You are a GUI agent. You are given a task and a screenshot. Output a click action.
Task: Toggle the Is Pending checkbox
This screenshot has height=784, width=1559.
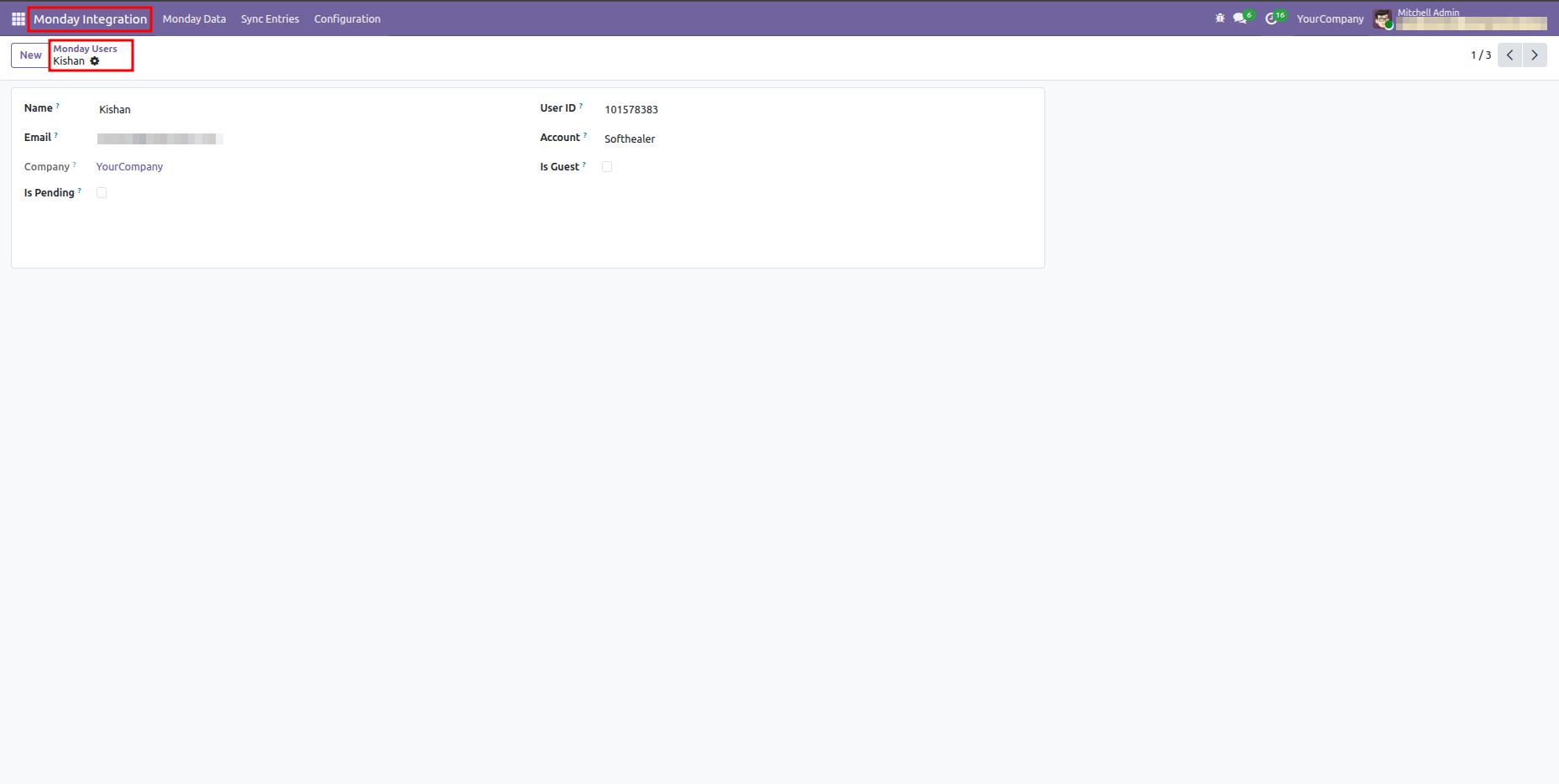(102, 193)
